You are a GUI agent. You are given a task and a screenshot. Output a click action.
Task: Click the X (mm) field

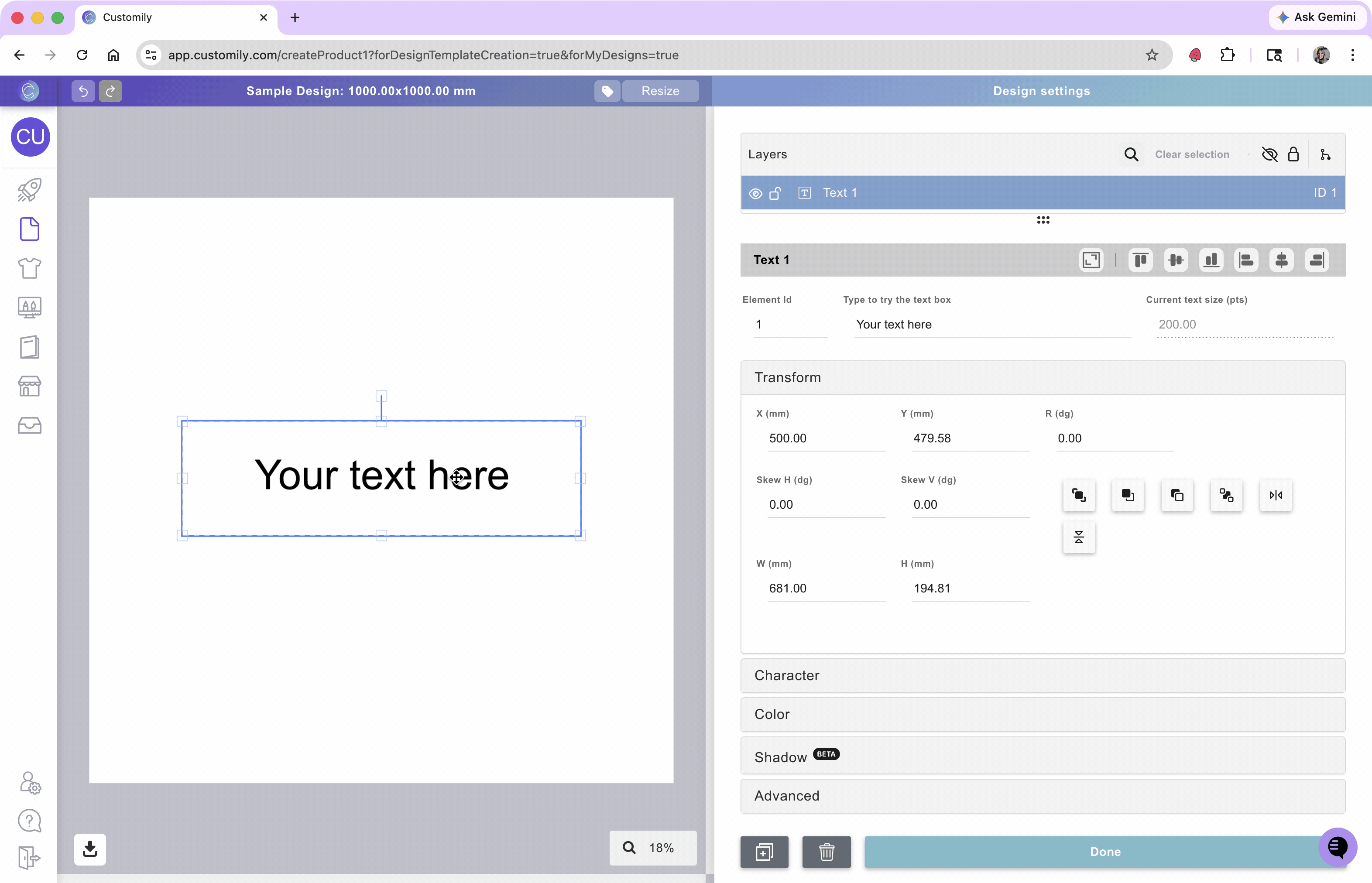point(826,438)
